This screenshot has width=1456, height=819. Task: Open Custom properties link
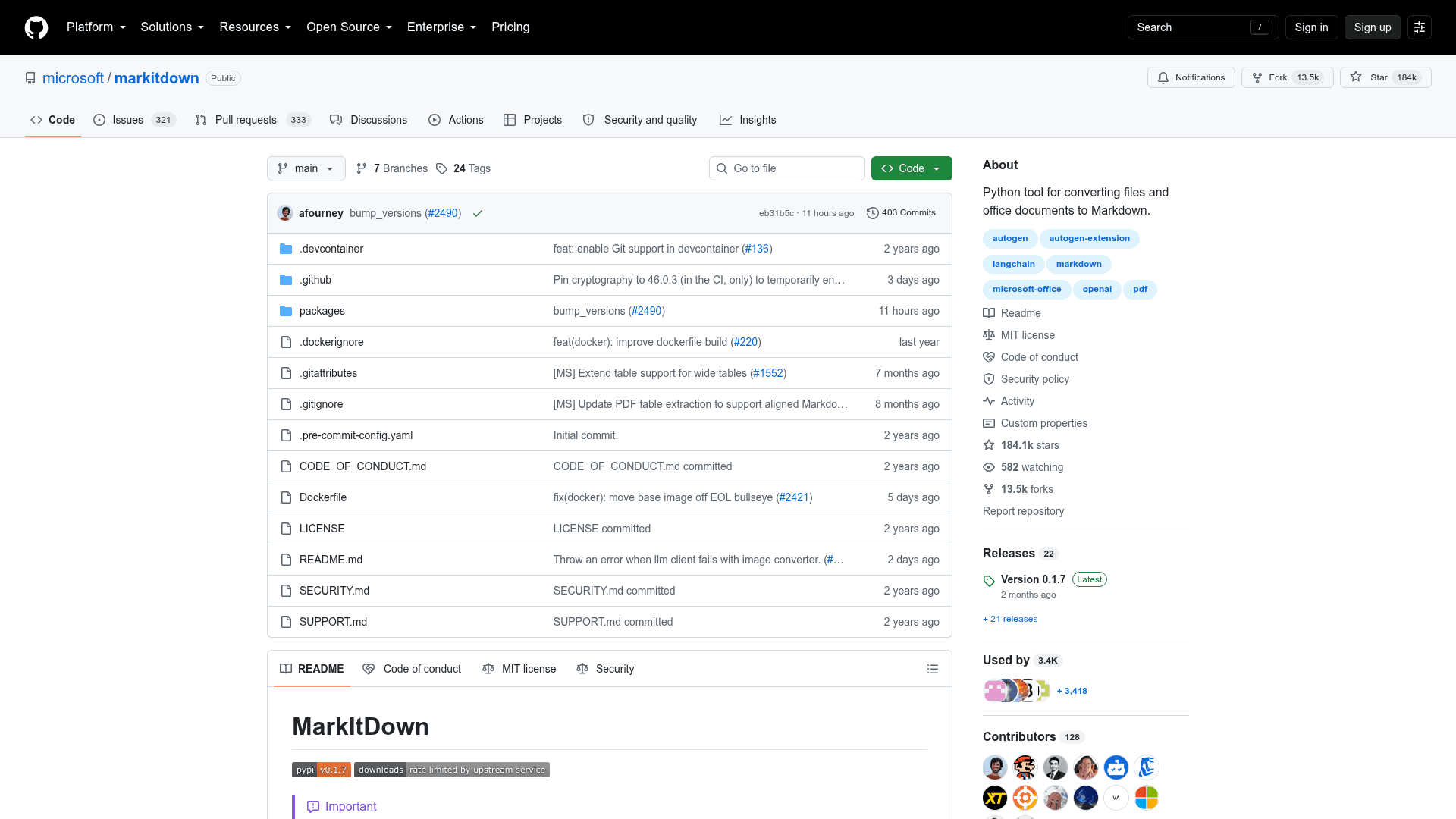pyautogui.click(x=1035, y=423)
